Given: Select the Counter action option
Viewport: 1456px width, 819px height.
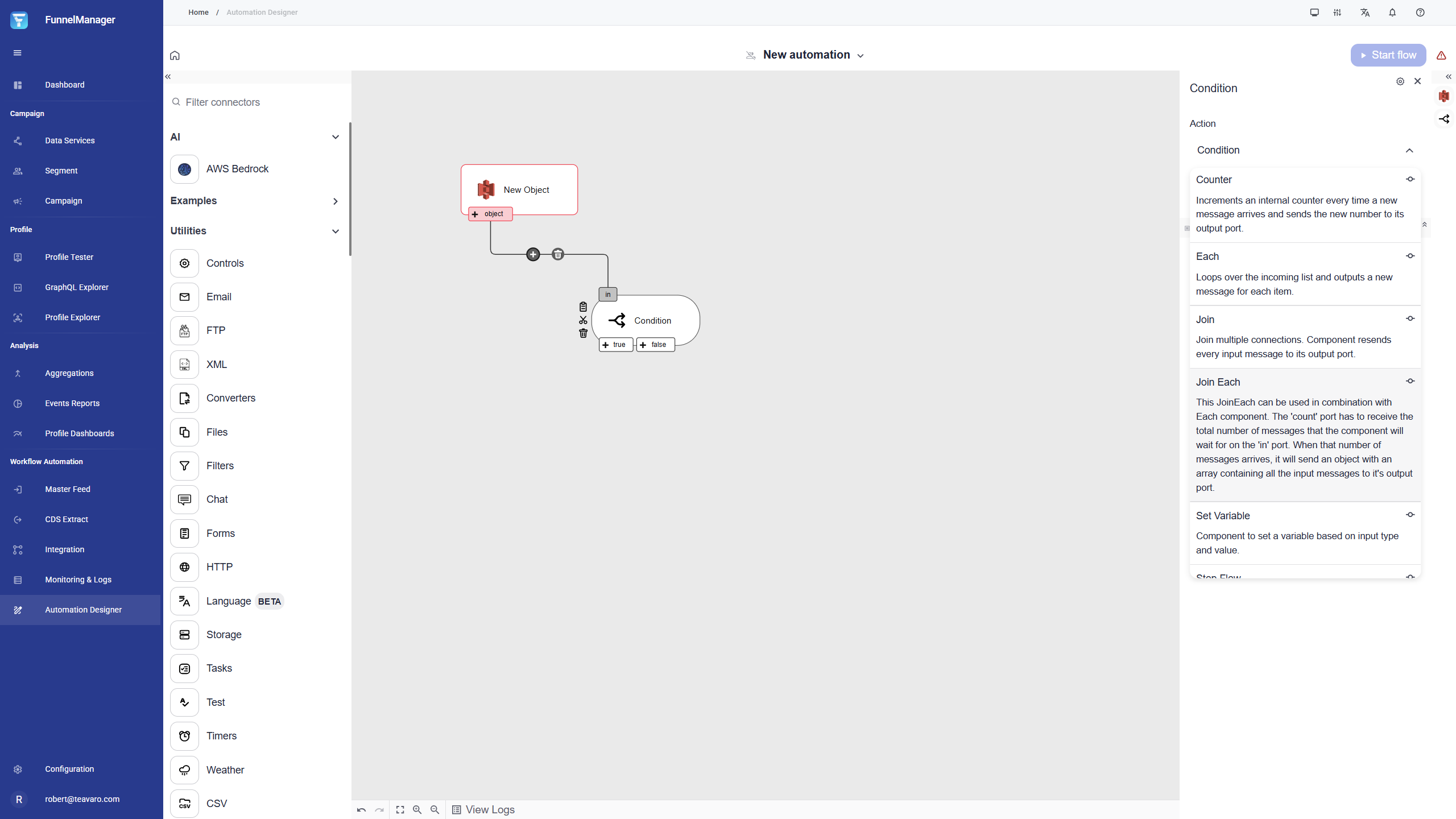Looking at the screenshot, I should tap(1305, 205).
